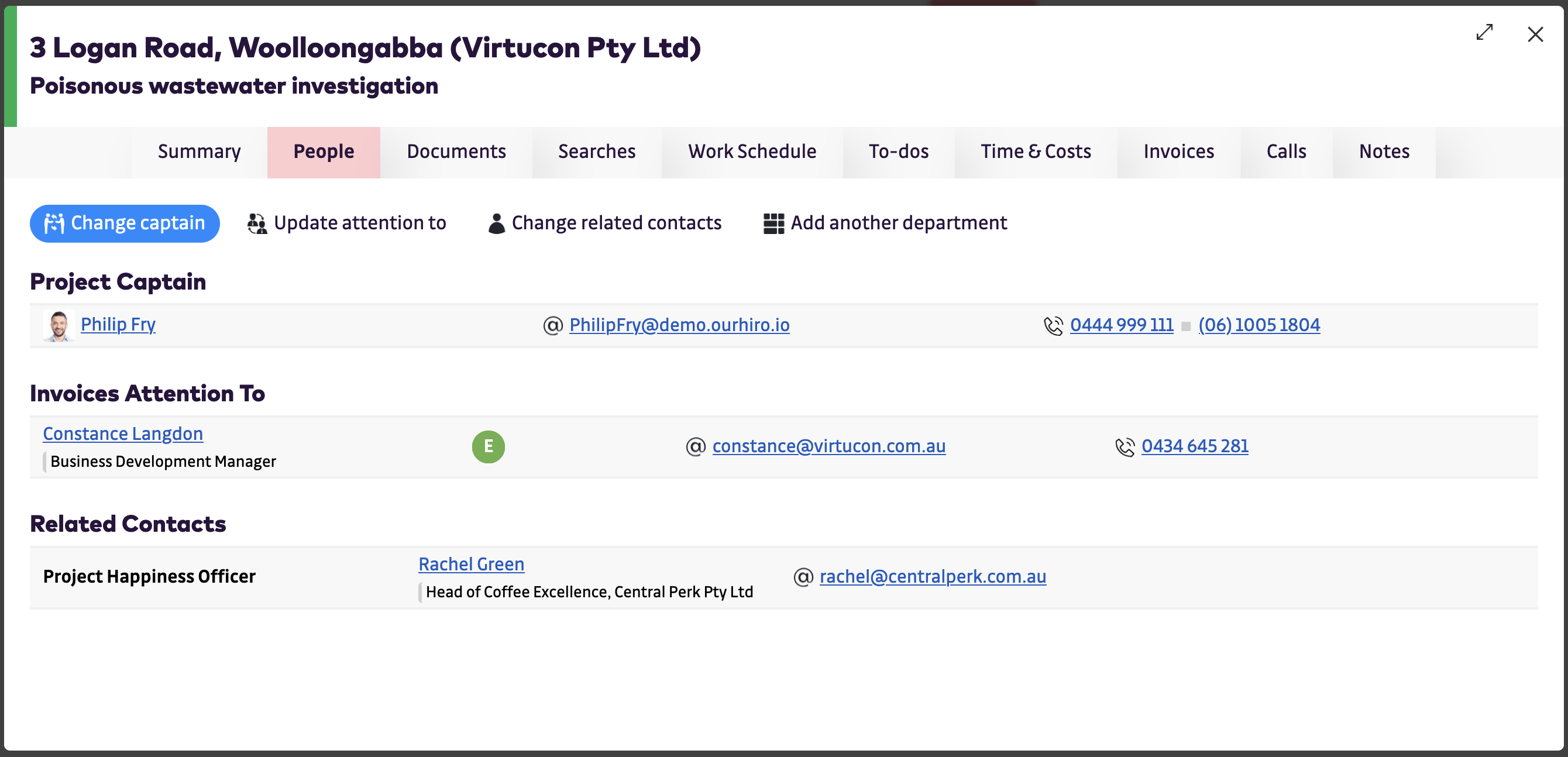Click Philip Fry's avatar photo
1568x757 pixels.
[59, 326]
